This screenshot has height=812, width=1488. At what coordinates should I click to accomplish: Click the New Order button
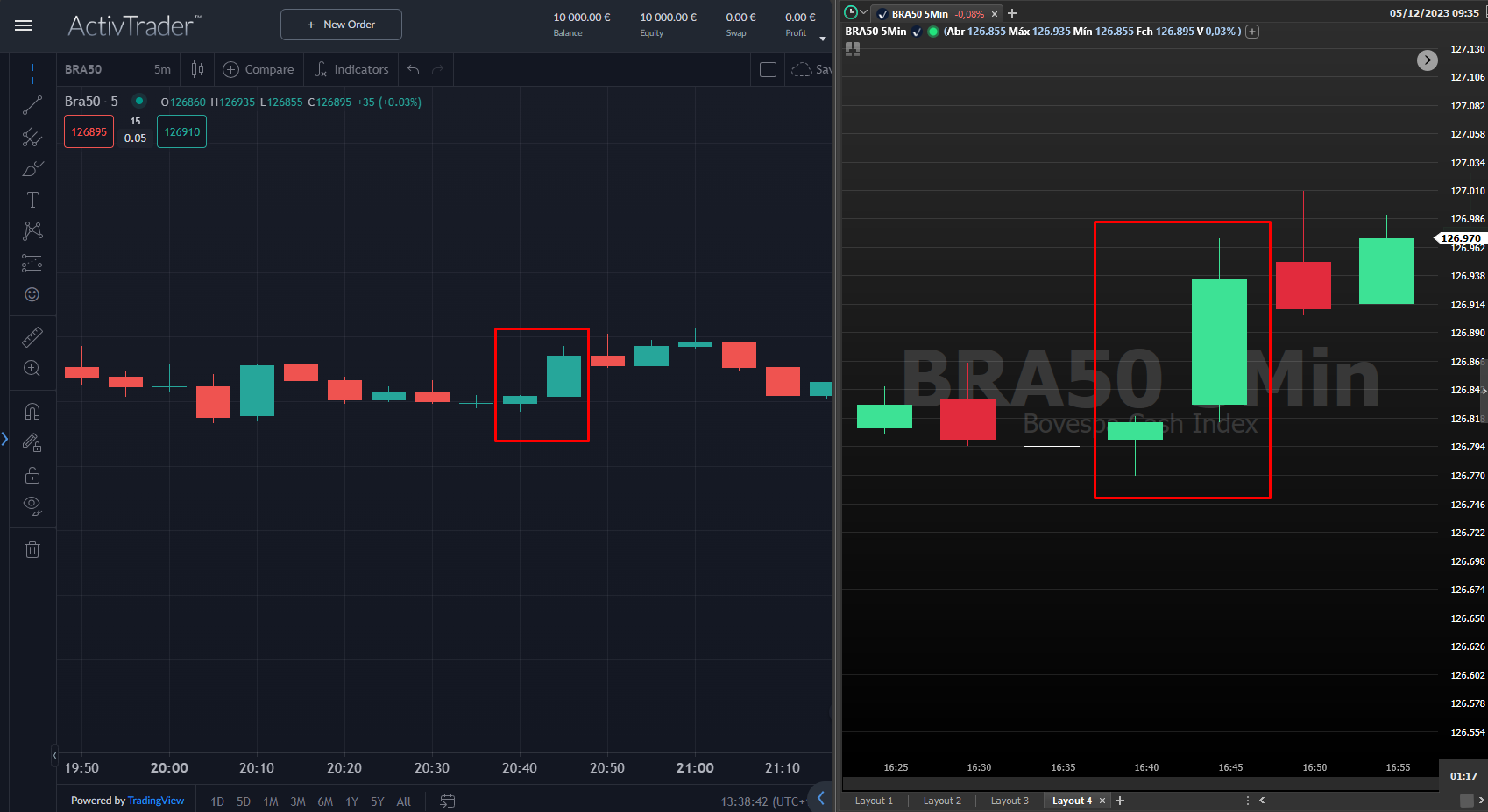click(341, 25)
